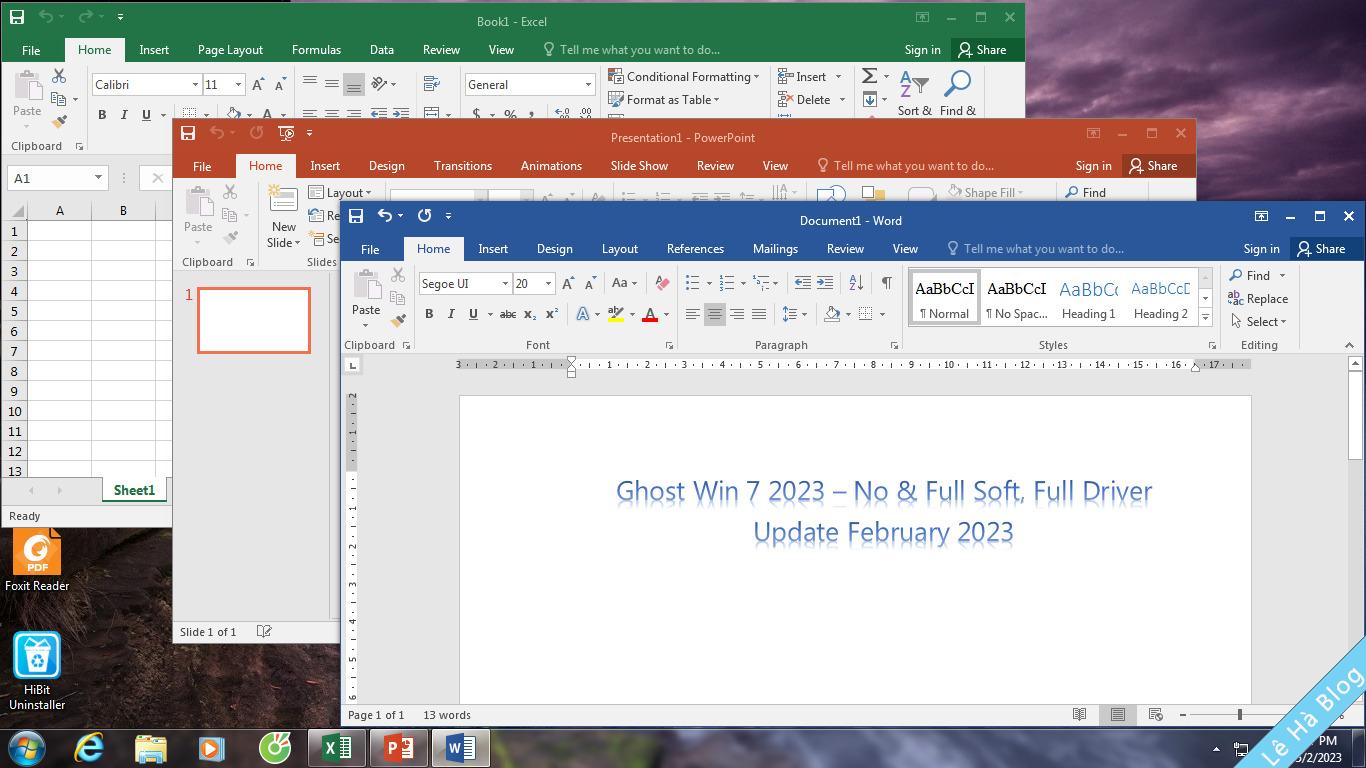Open the line spacing dropdown in Word

[x=795, y=314]
